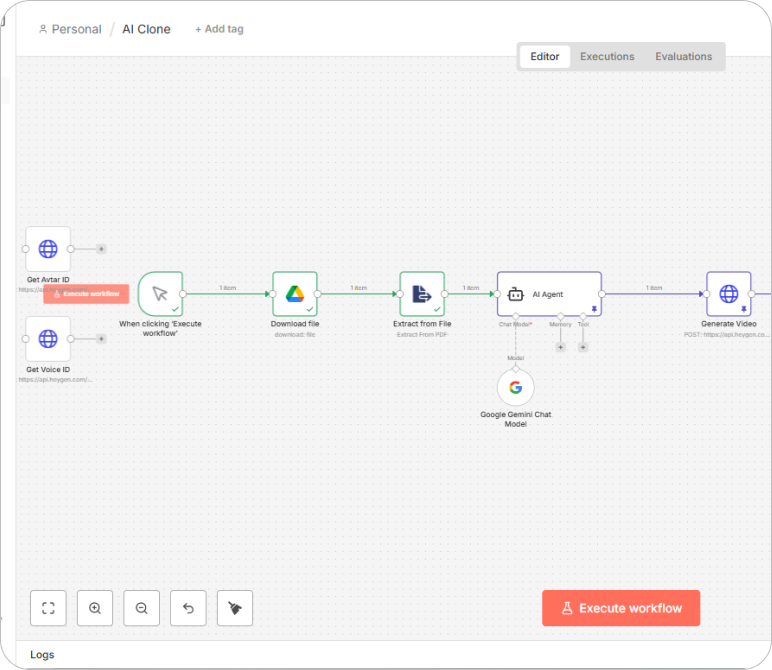The width and height of the screenshot is (772, 670).
Task: Switch to the Executions tab
Action: coord(607,57)
